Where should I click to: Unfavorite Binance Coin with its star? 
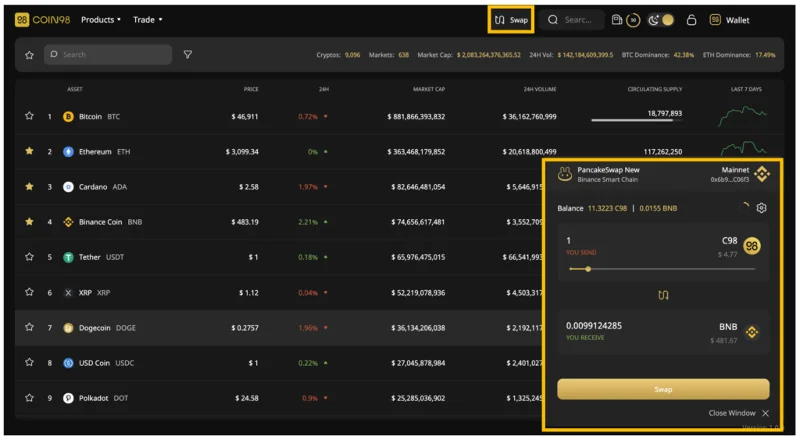[x=30, y=222]
